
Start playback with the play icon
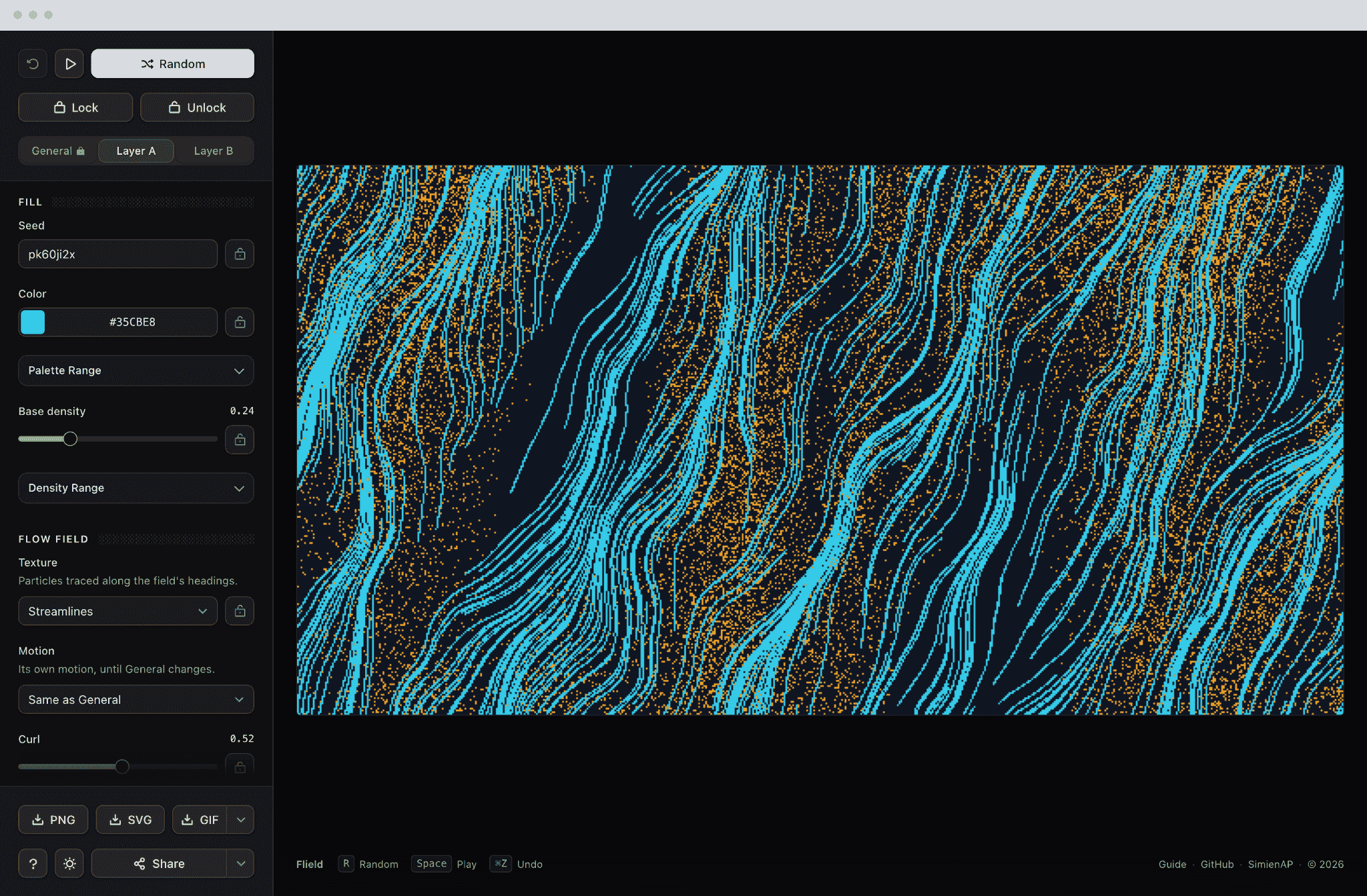69,64
